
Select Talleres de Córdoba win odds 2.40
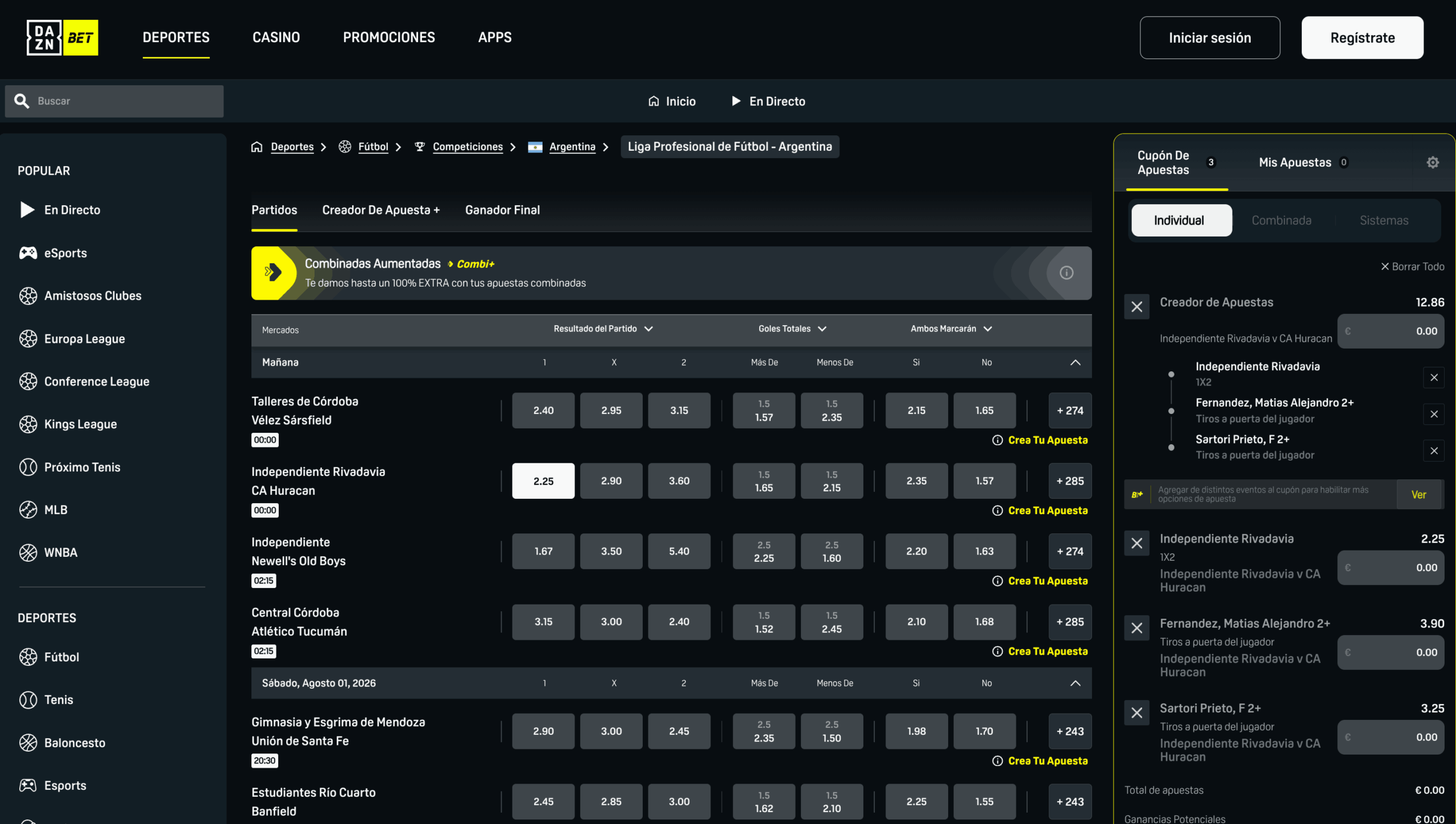543,411
